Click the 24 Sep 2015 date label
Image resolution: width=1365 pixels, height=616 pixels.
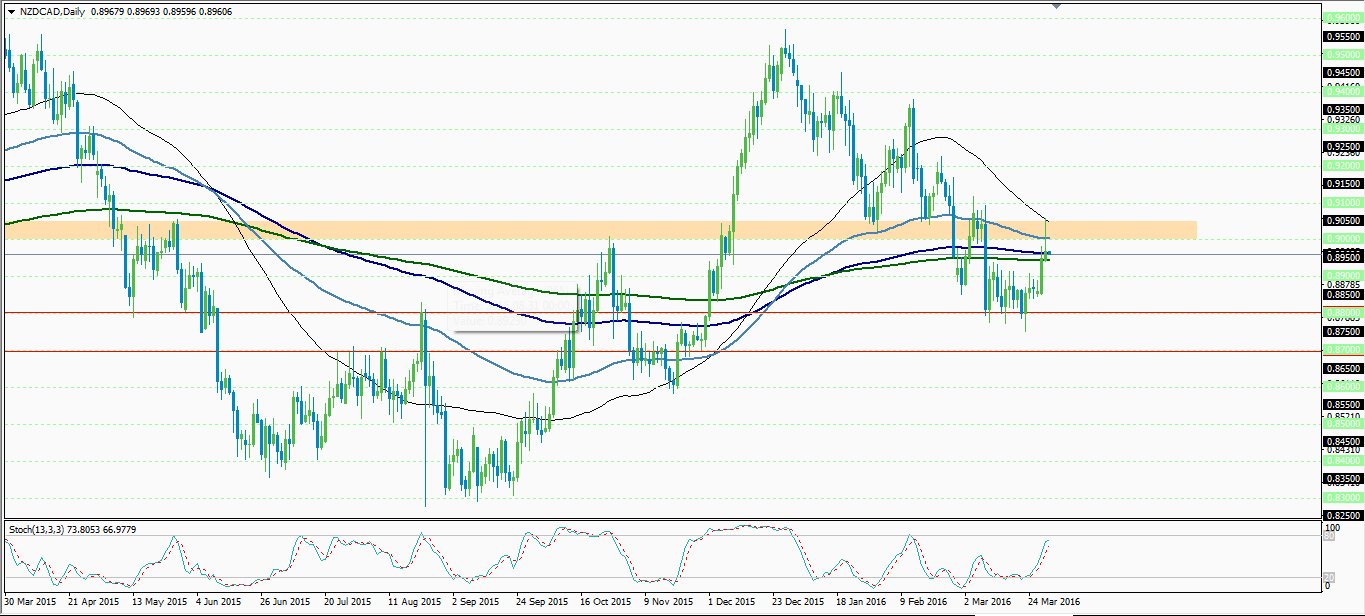click(x=541, y=603)
